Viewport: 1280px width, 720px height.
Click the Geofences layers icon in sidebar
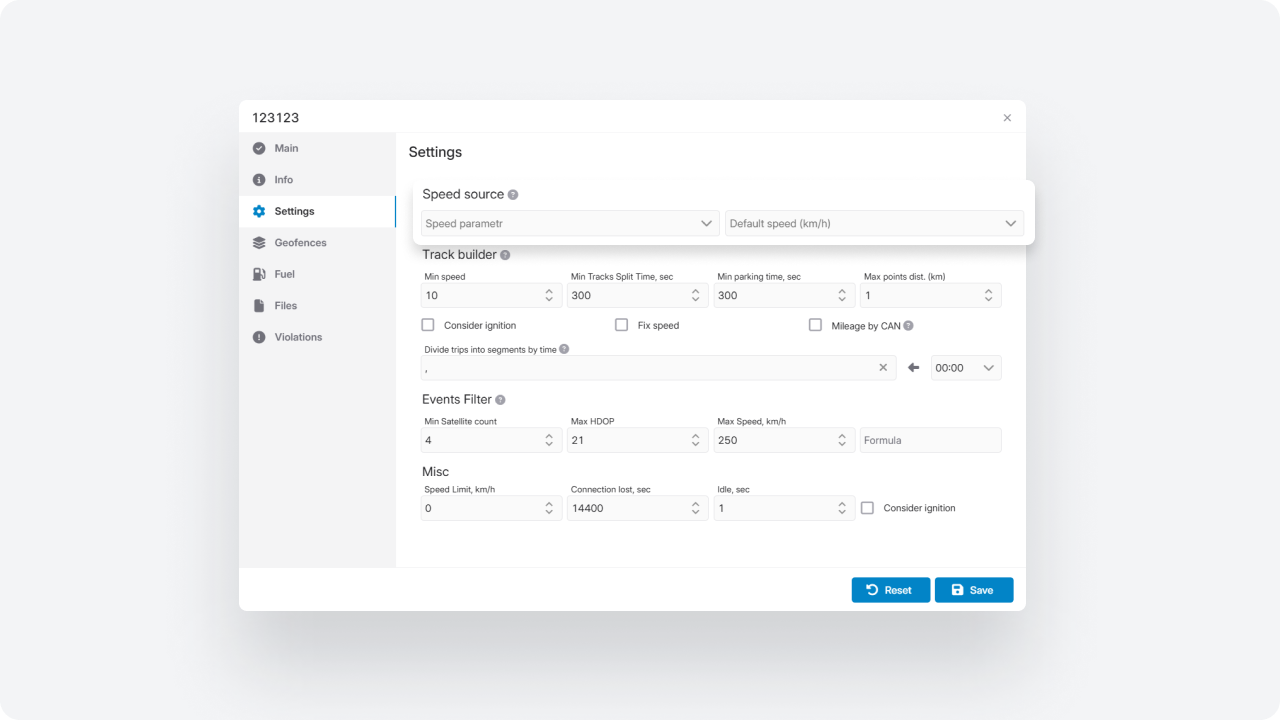coord(259,243)
